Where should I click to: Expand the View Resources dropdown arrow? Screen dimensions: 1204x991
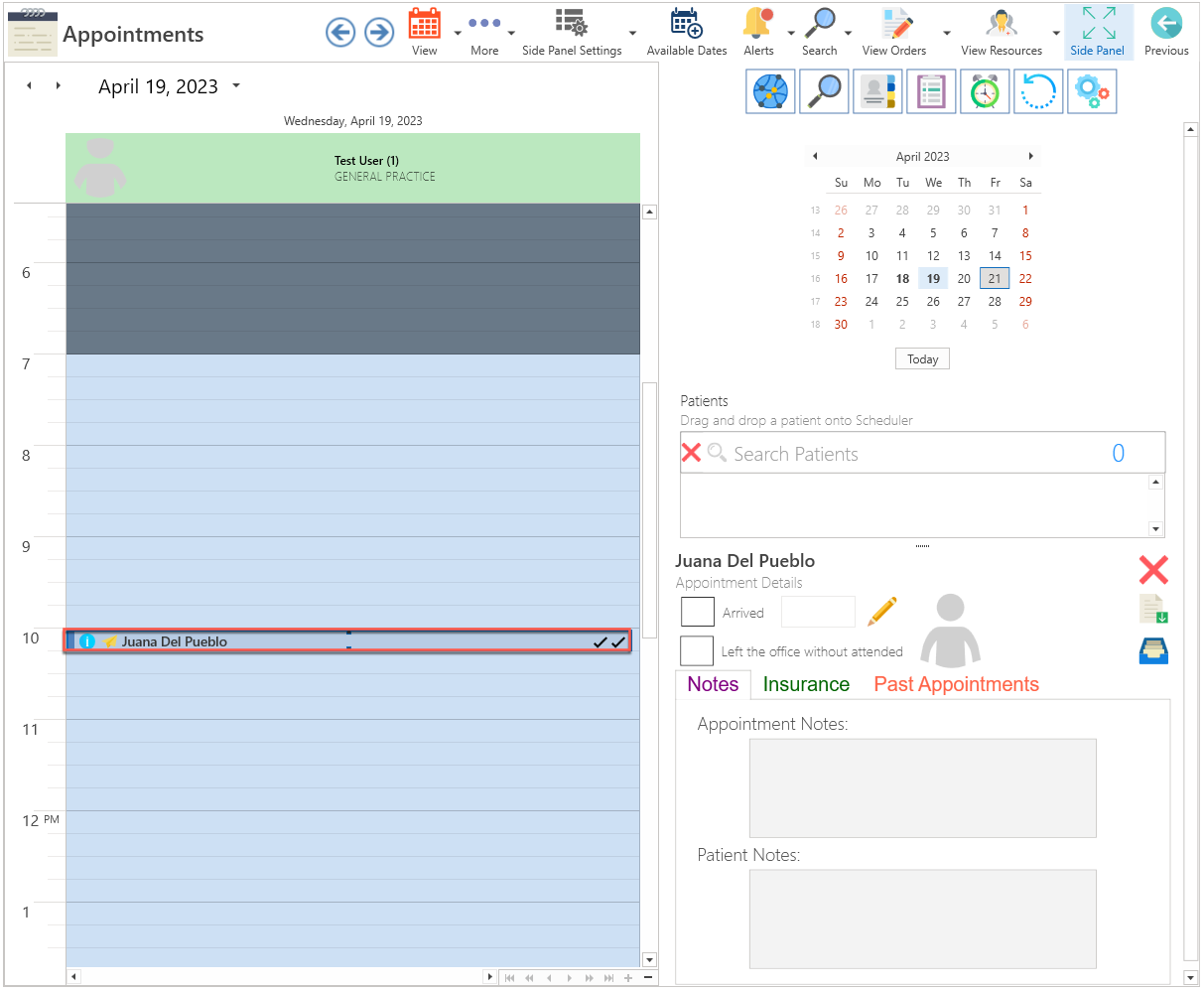(1056, 33)
